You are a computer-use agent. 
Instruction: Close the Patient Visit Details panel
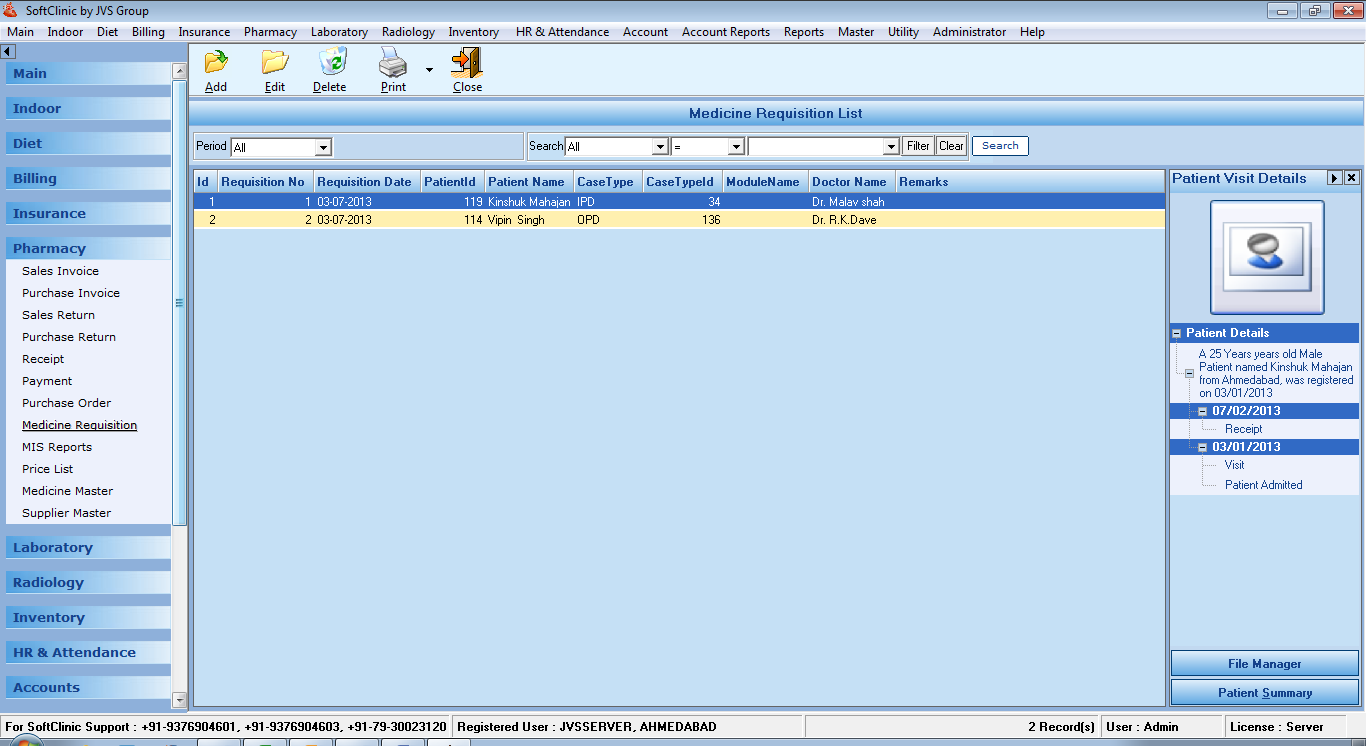pos(1351,178)
